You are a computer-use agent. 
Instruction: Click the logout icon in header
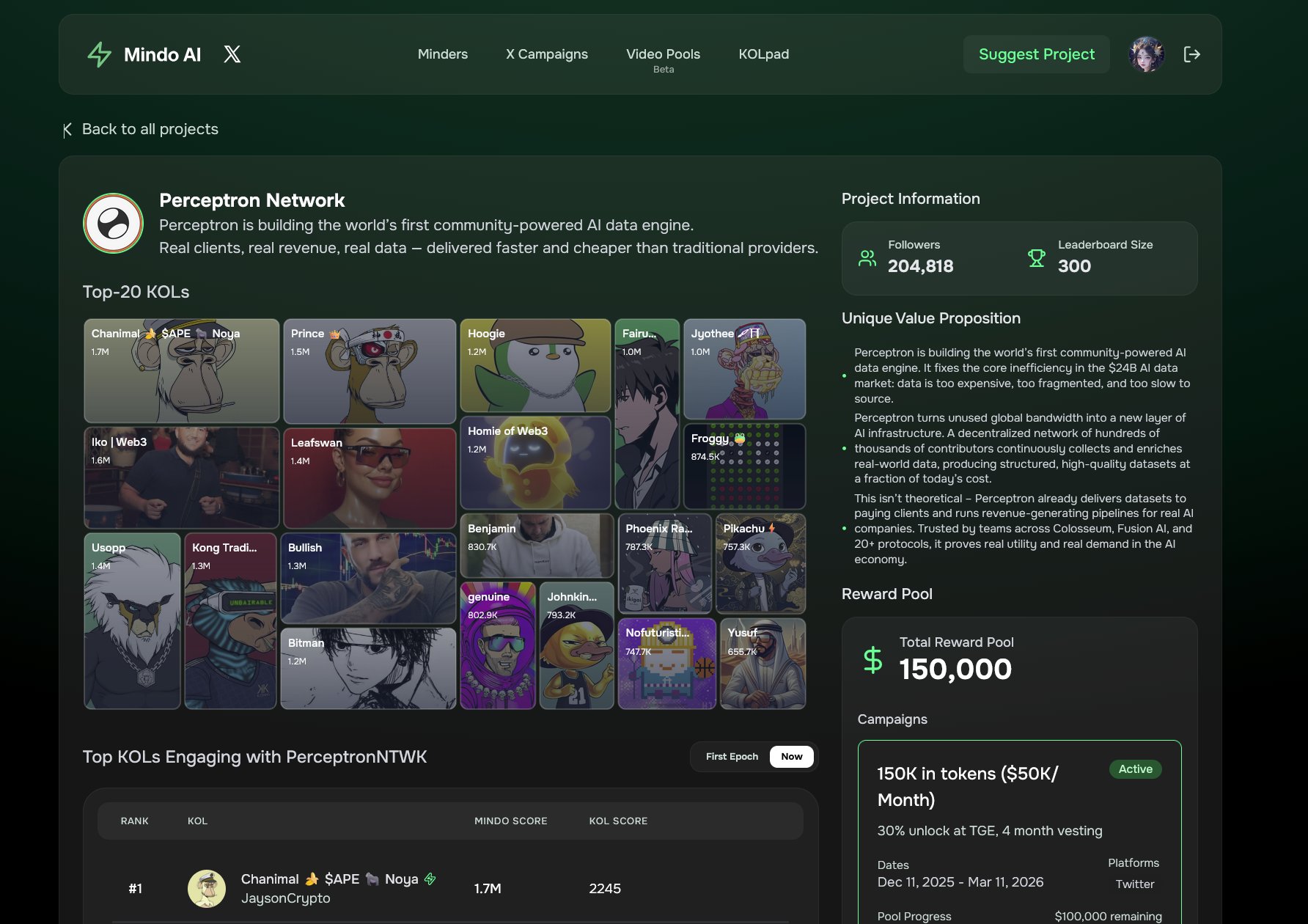tap(1192, 54)
